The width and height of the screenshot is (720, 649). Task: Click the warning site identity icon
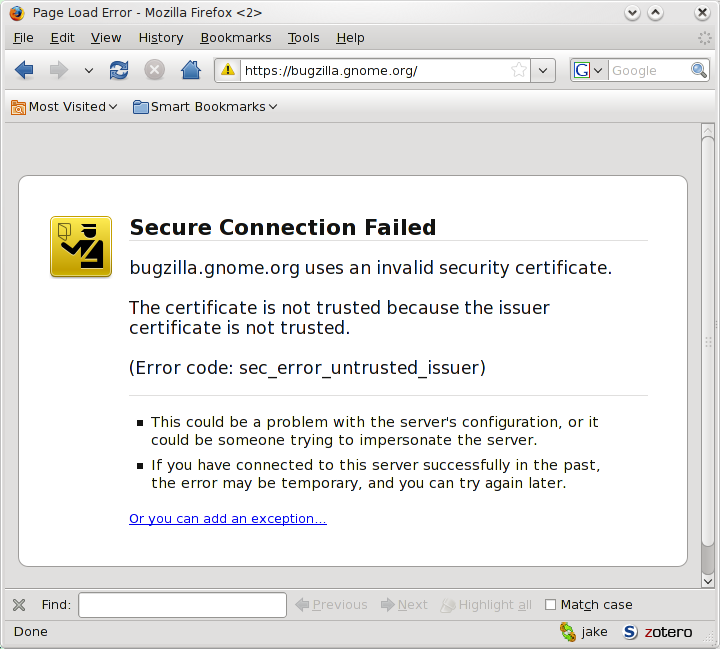(x=228, y=70)
